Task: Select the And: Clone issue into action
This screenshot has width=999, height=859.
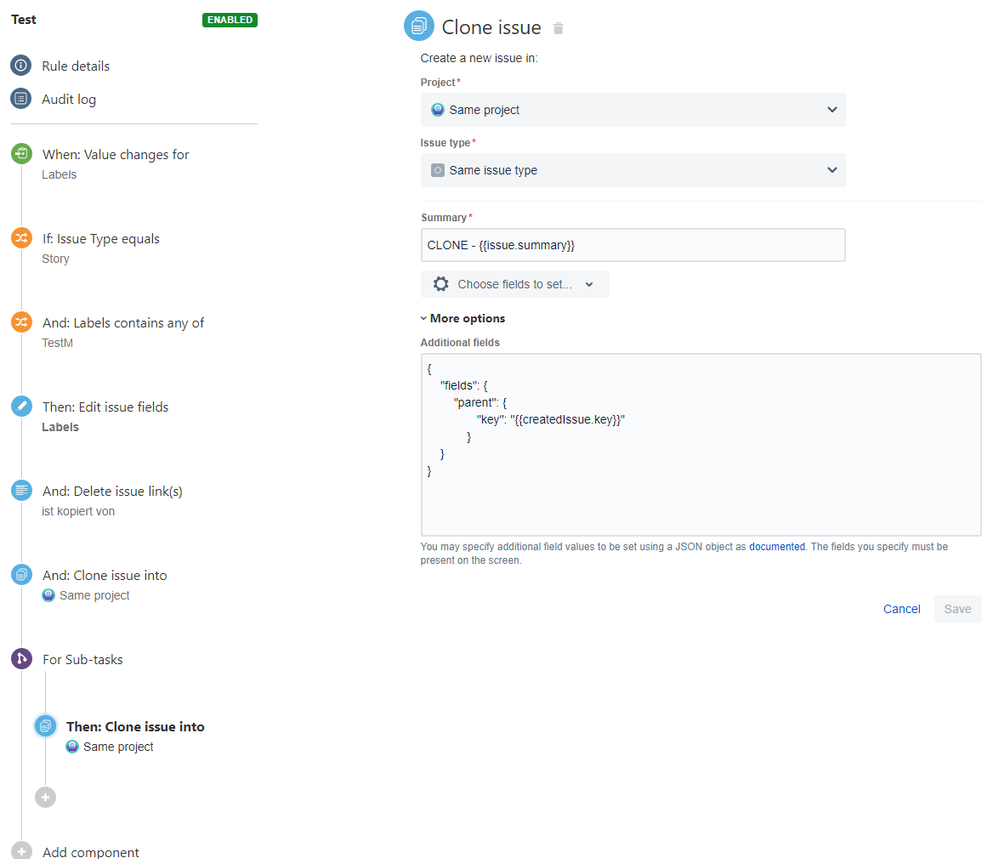Action: (x=104, y=575)
